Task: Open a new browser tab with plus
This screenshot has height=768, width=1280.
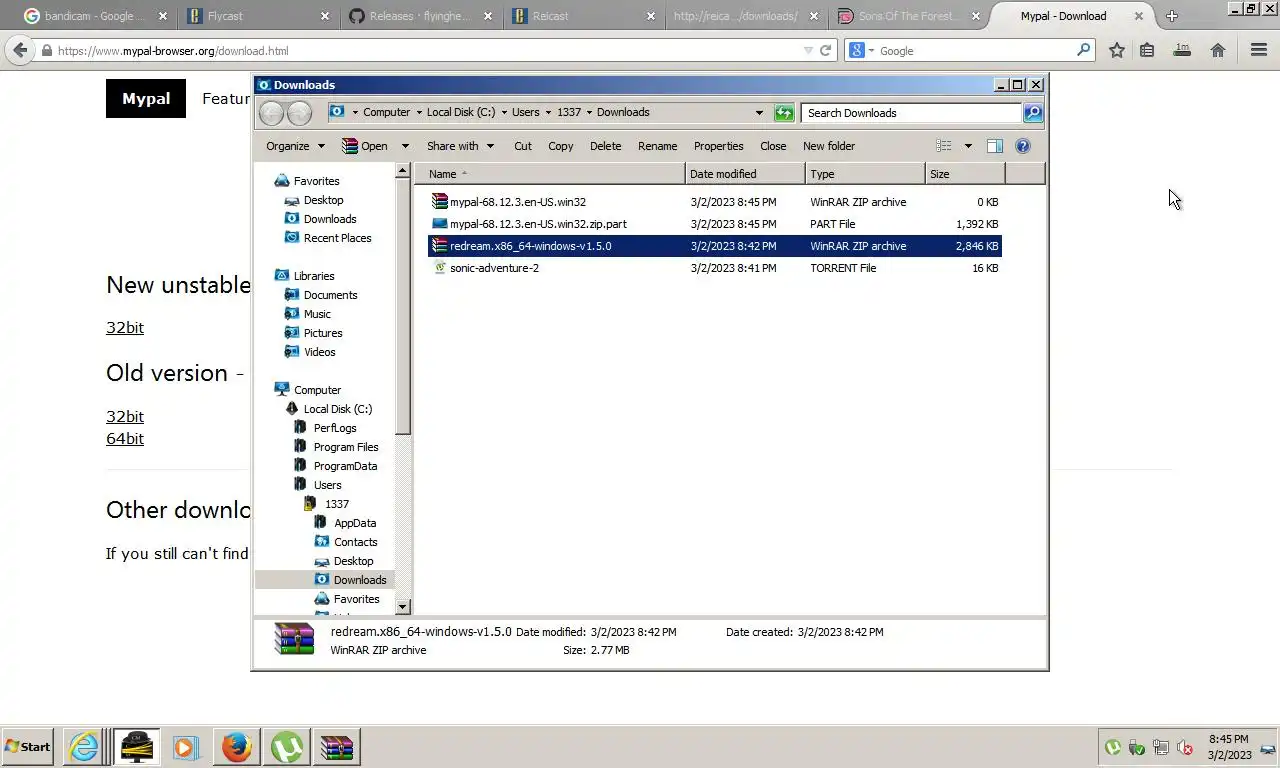Action: pyautogui.click(x=1171, y=16)
